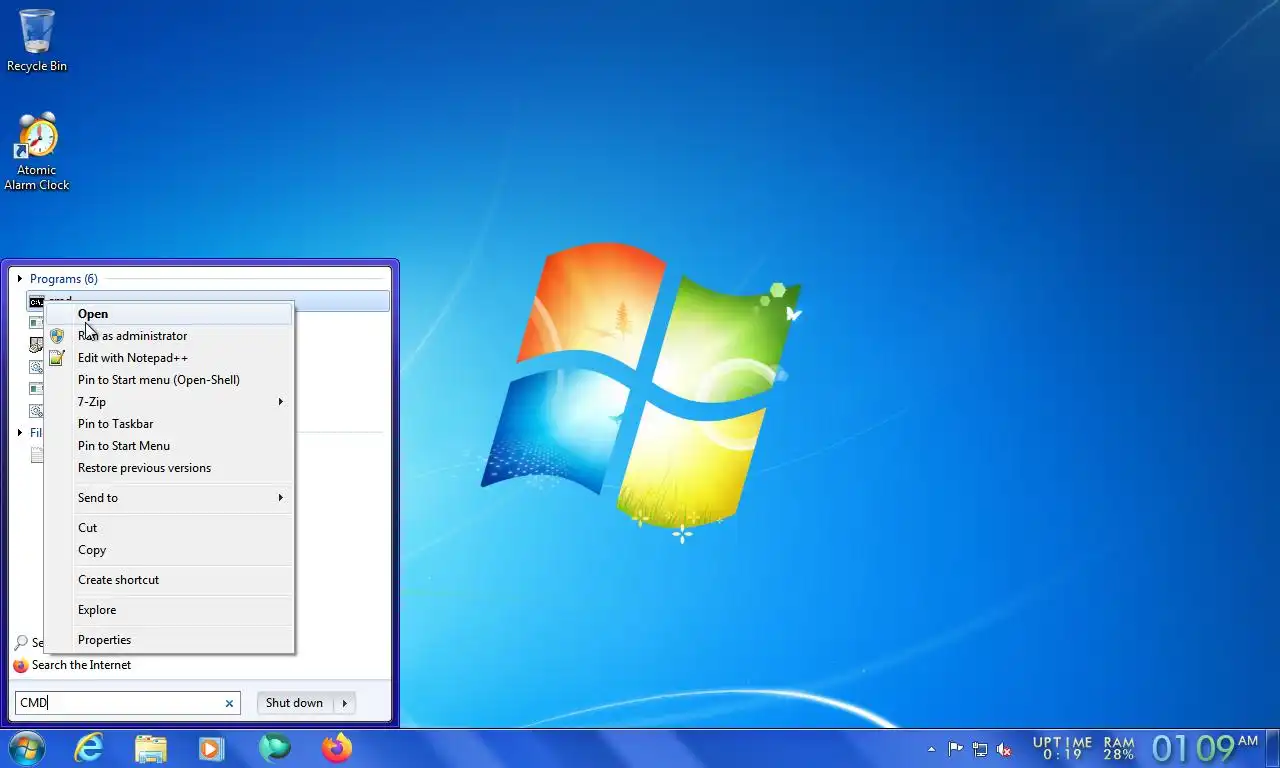1280x768 pixels.
Task: Click the teal swirl browser taskbar icon
Action: 274,748
